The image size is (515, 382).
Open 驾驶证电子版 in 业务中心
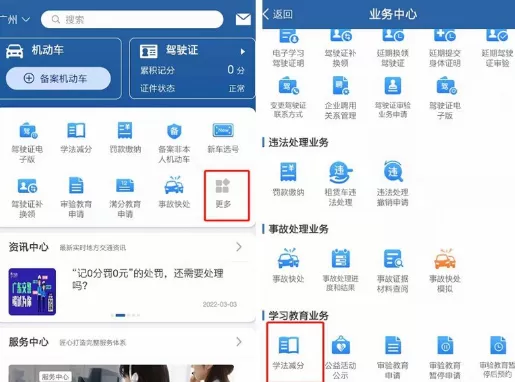tap(445, 97)
